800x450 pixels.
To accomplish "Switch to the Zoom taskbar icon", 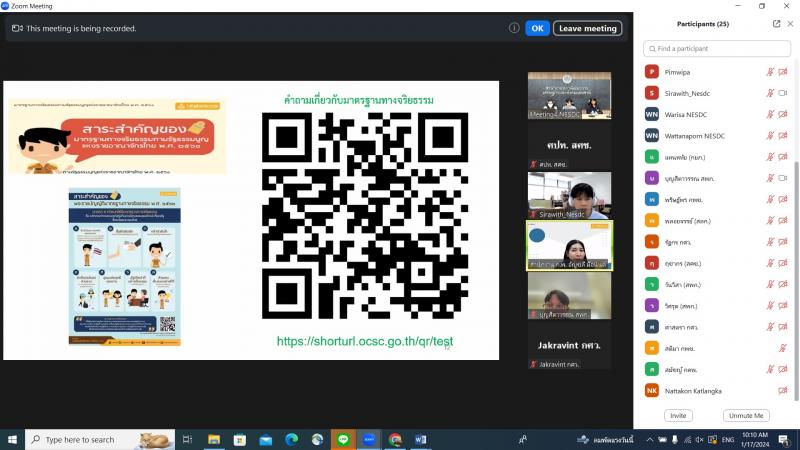I will pyautogui.click(x=369, y=439).
